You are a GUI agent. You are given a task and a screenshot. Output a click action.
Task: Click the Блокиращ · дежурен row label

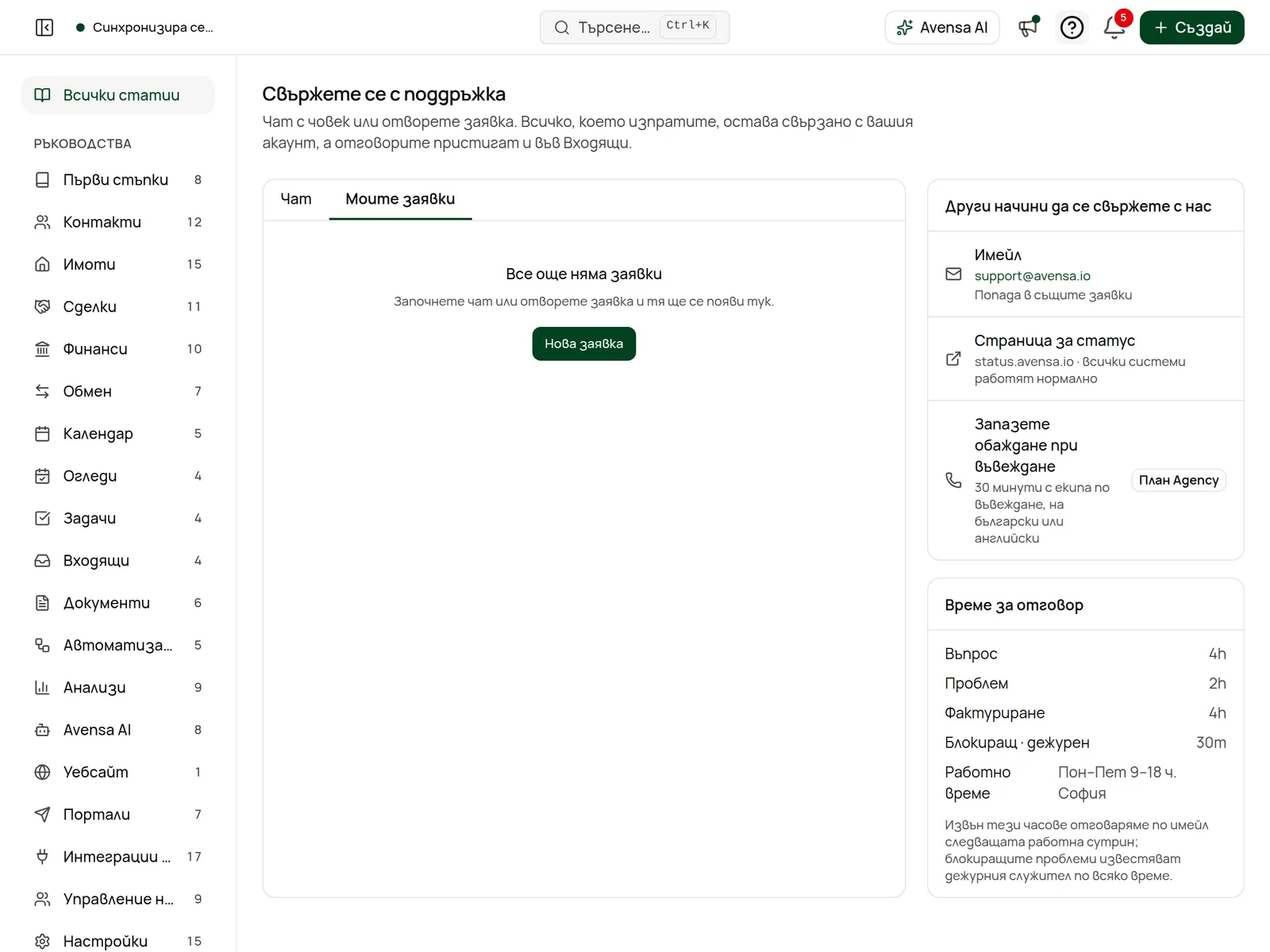pyautogui.click(x=1017, y=743)
